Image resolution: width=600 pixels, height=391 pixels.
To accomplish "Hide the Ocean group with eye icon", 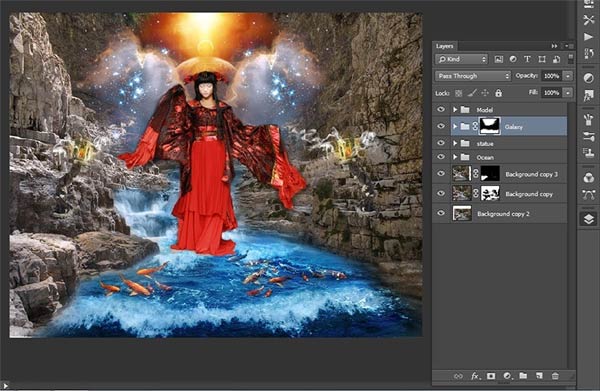I will coord(441,157).
